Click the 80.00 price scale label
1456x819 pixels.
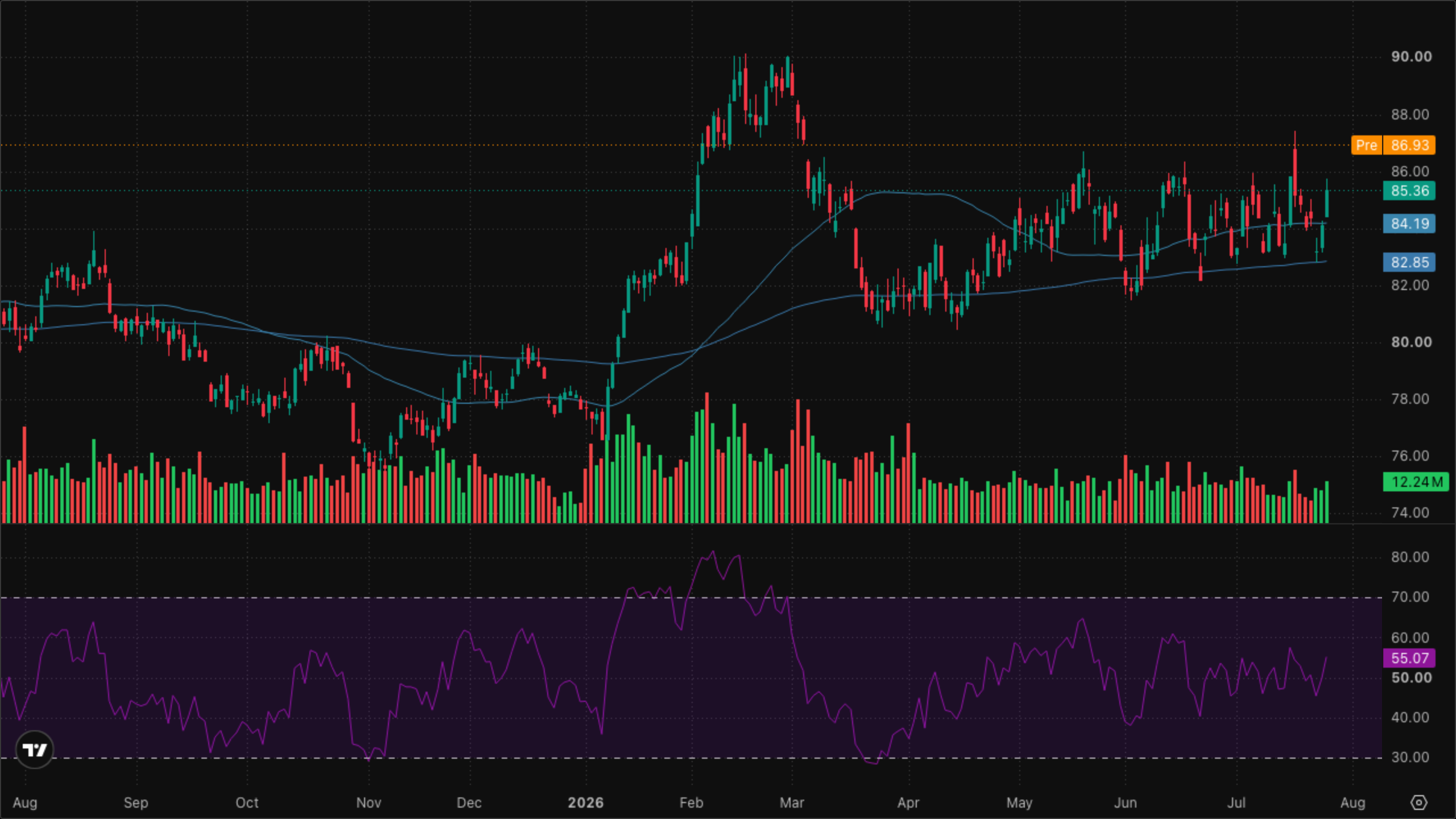pos(1411,342)
